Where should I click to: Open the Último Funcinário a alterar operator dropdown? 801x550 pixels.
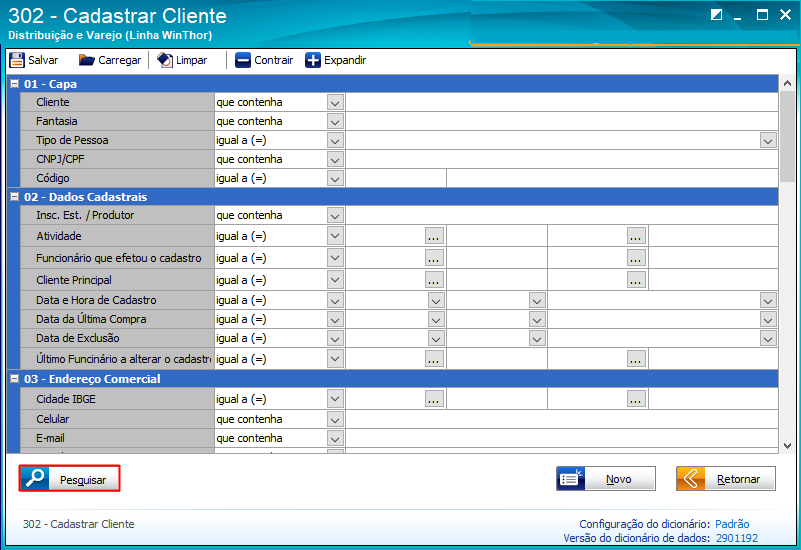pos(335,359)
